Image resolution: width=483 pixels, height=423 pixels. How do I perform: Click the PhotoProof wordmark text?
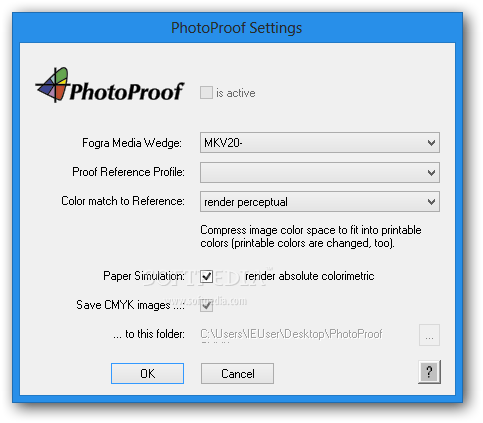pyautogui.click(x=127, y=92)
